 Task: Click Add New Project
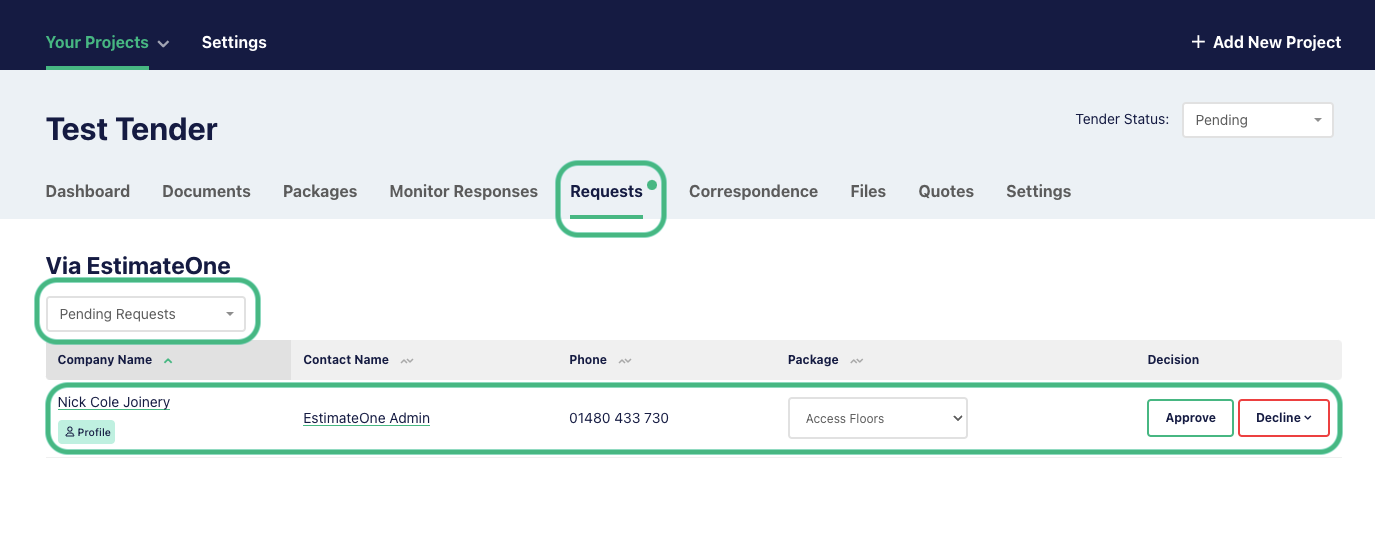coord(1266,42)
